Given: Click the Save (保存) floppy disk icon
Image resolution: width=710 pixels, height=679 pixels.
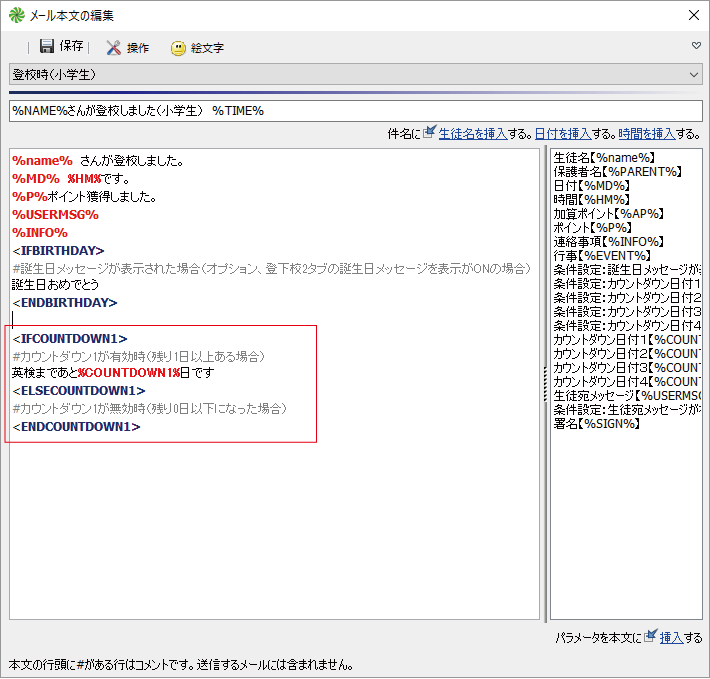Looking at the screenshot, I should point(46,47).
